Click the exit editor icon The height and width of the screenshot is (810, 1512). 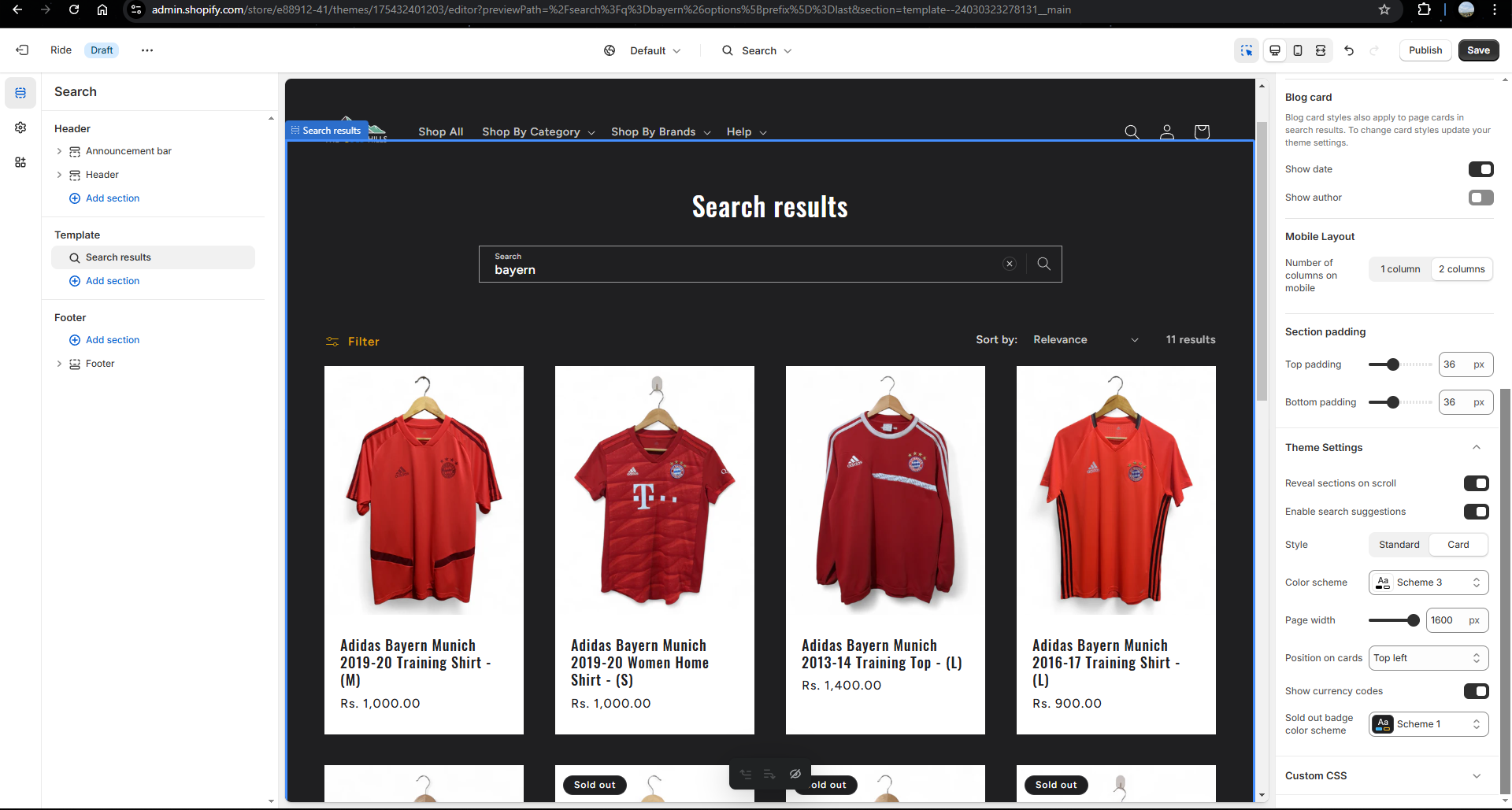pyautogui.click(x=22, y=50)
